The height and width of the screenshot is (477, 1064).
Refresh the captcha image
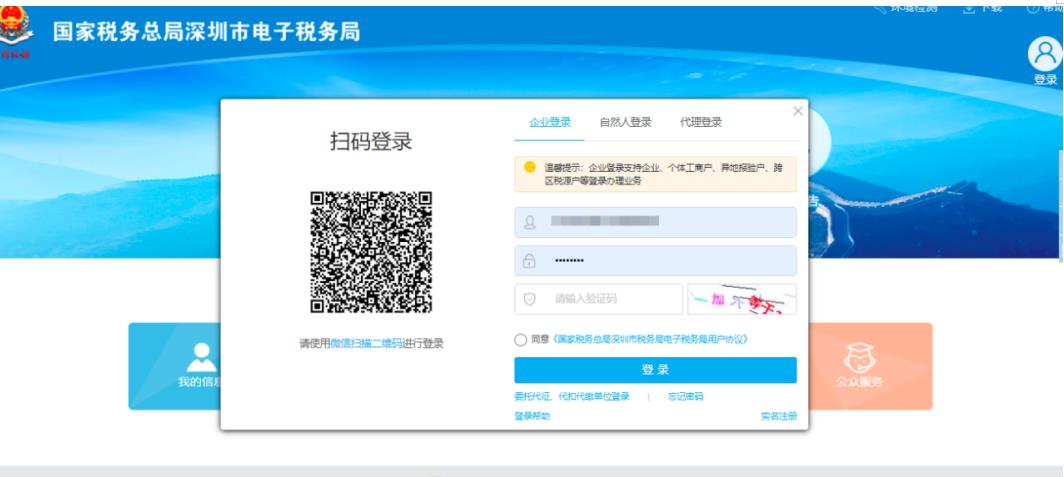(x=742, y=298)
